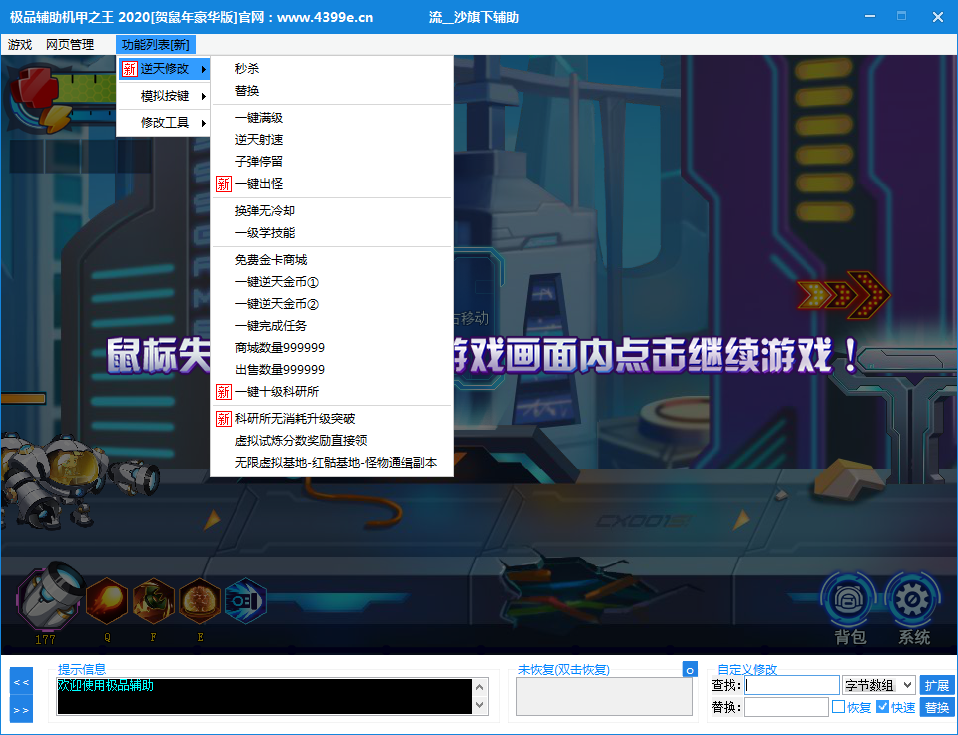
Task: Click the >> expand button
Action: pyautogui.click(x=21, y=710)
